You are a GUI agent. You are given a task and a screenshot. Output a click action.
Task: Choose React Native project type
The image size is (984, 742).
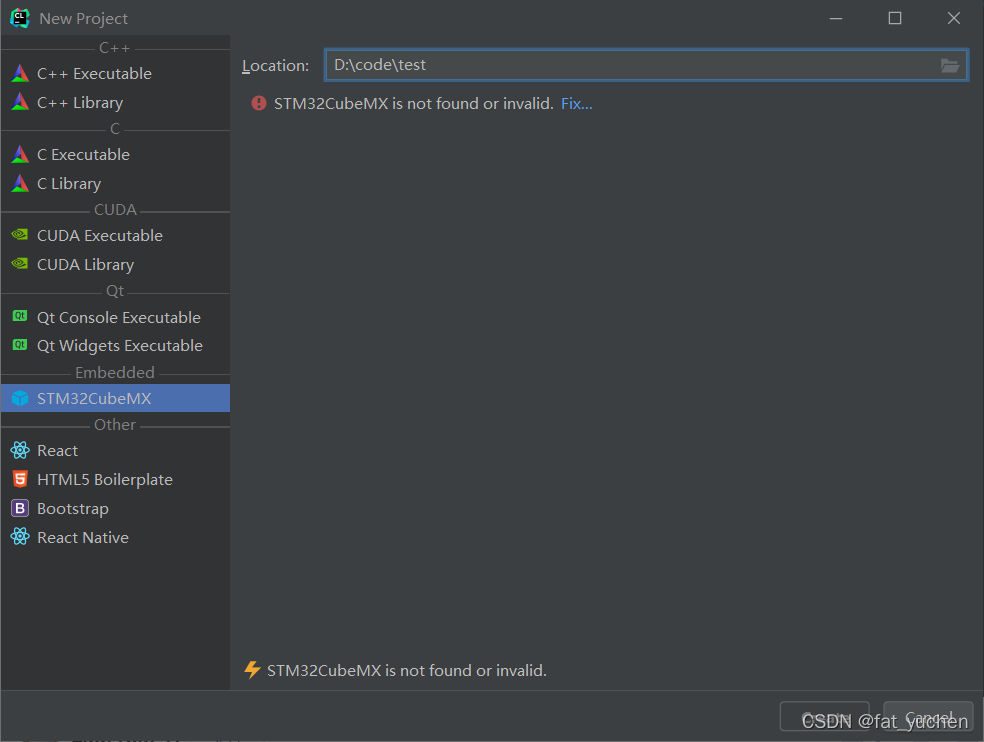click(x=115, y=537)
